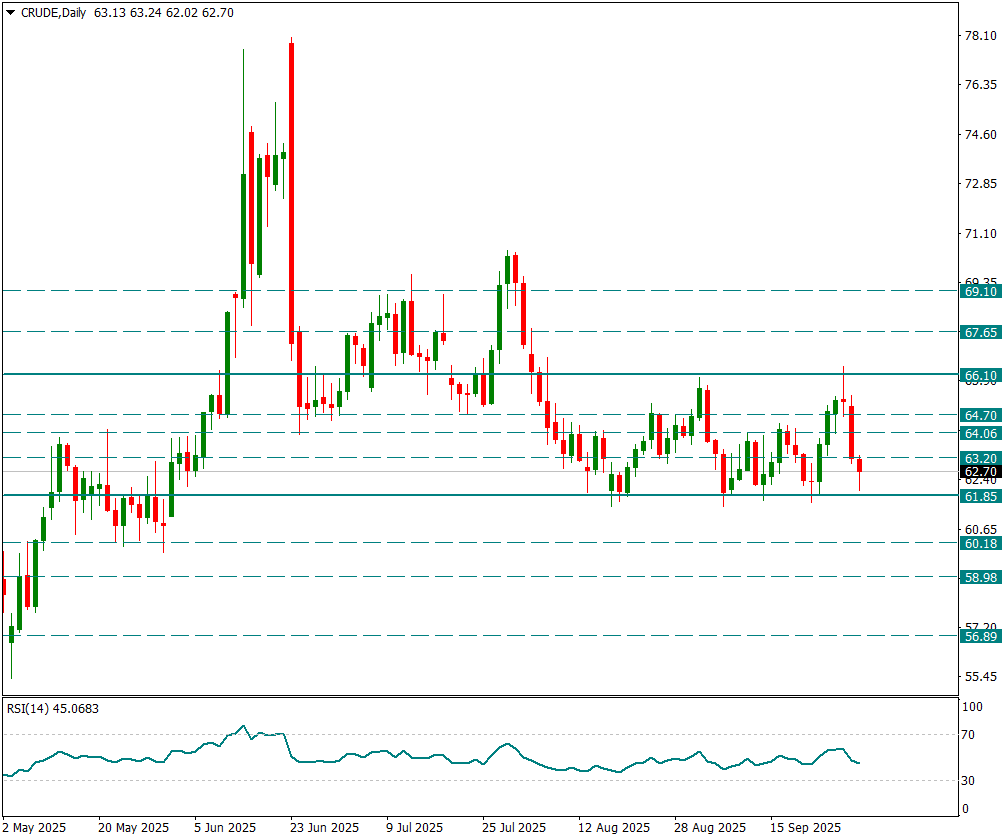Click the RSI(14) 45.0683 indicator label
This screenshot has width=1008, height=840.
(x=53, y=709)
